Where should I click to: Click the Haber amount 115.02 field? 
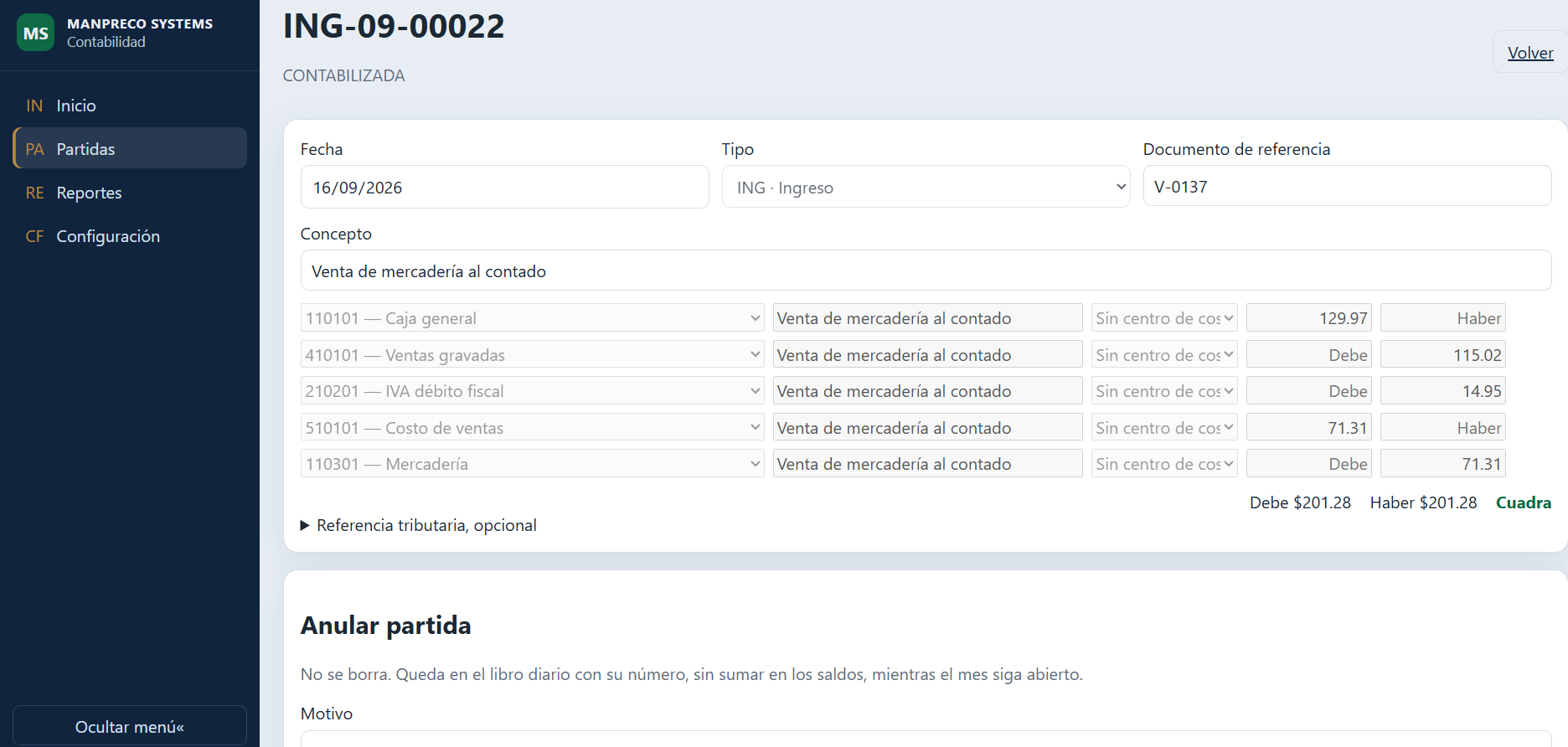(1443, 355)
